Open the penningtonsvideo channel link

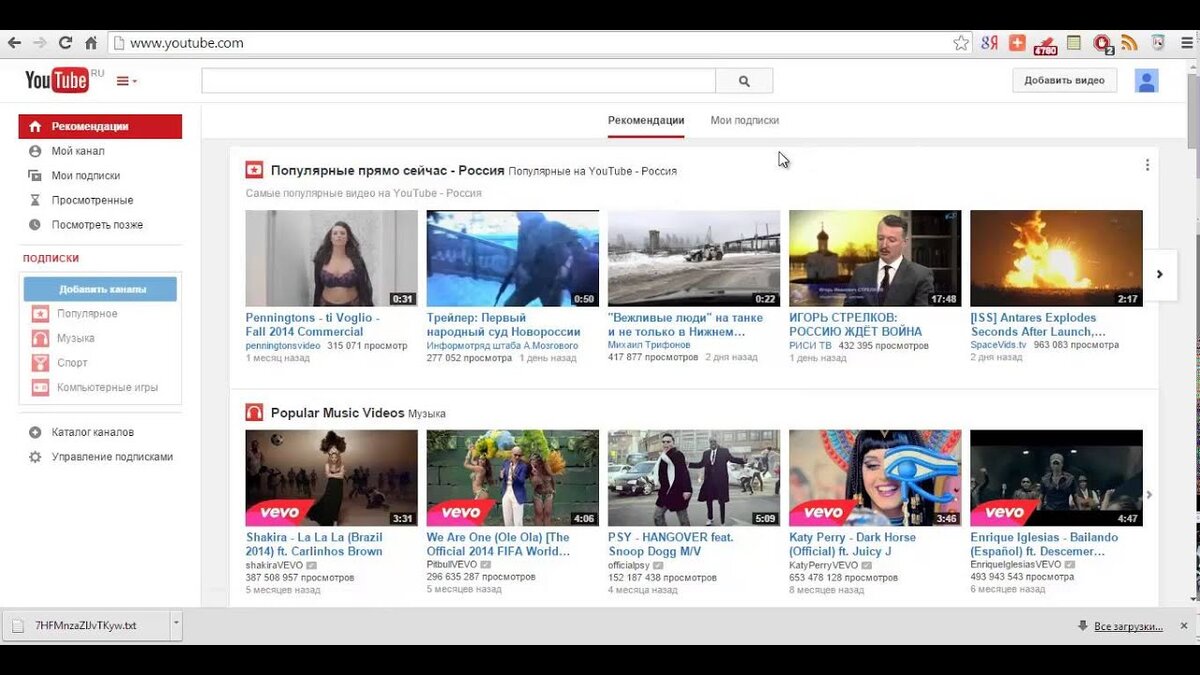pyautogui.click(x=283, y=346)
